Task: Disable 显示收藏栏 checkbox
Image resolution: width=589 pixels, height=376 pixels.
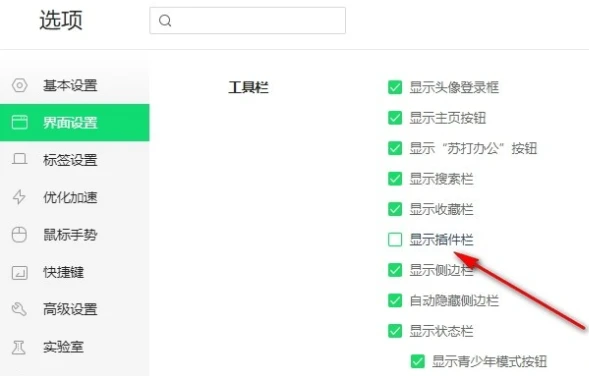Action: pos(395,209)
